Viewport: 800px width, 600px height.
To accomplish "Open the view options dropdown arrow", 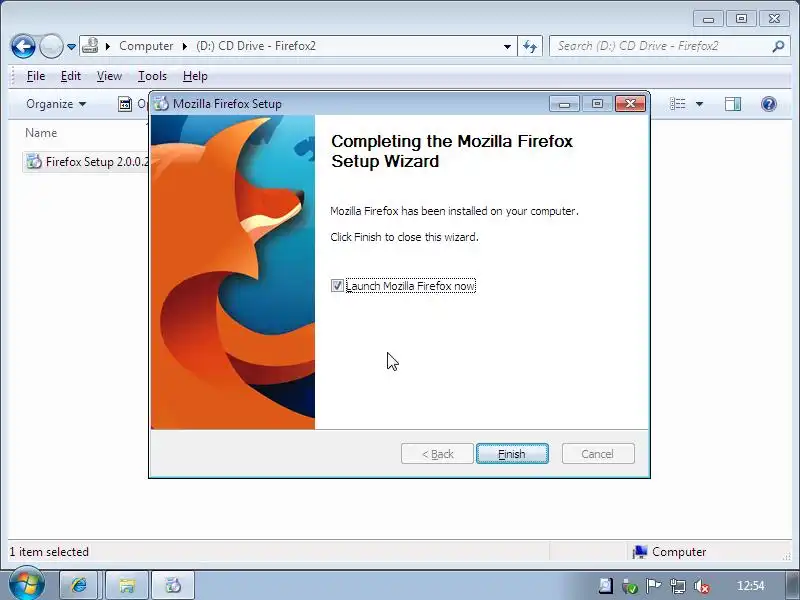I will coord(699,104).
